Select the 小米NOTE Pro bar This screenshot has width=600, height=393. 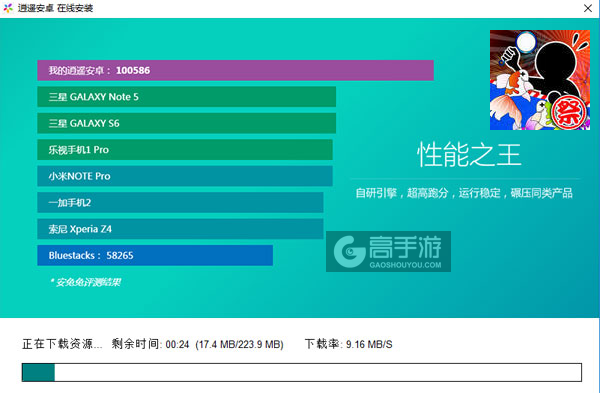click(185, 176)
